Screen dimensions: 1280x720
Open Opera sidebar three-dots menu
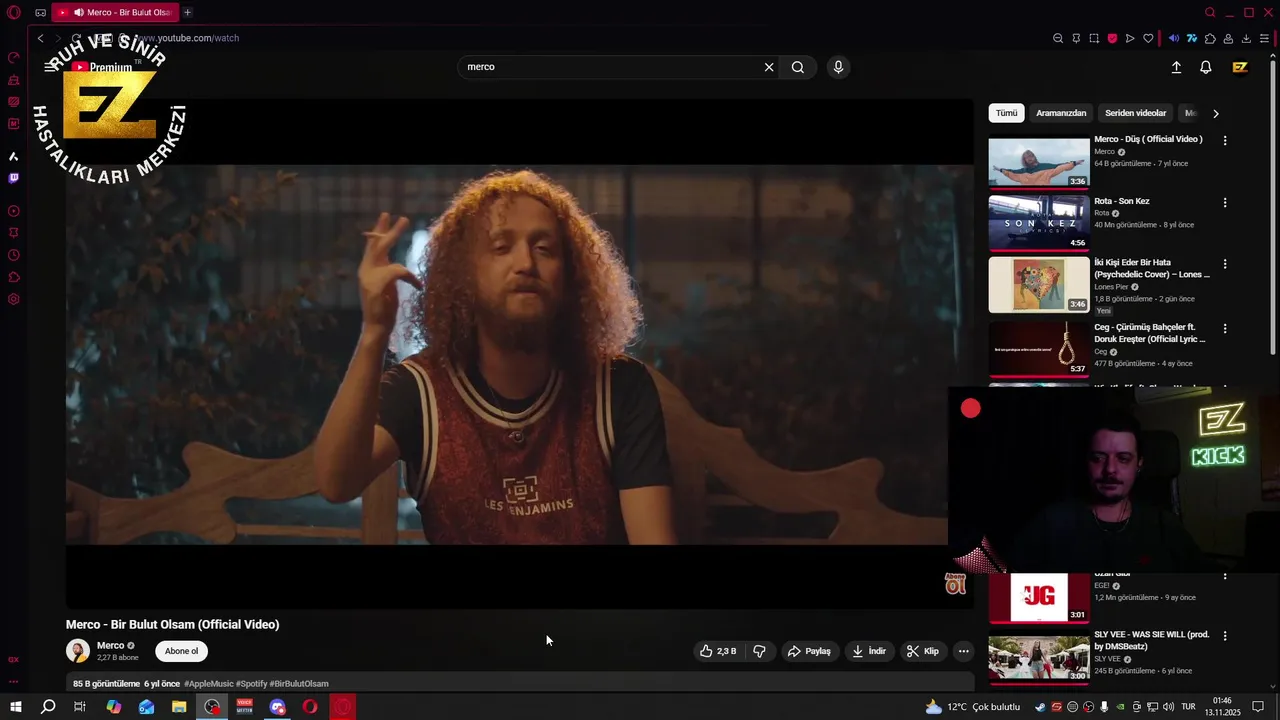point(13,682)
